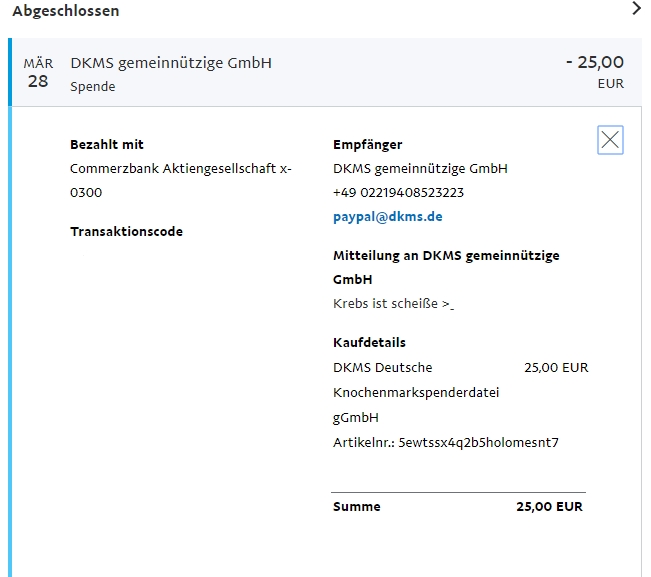Viewport: 651px width, 577px height.
Task: Click the MÄR 28 transaction date
Action: point(38,73)
